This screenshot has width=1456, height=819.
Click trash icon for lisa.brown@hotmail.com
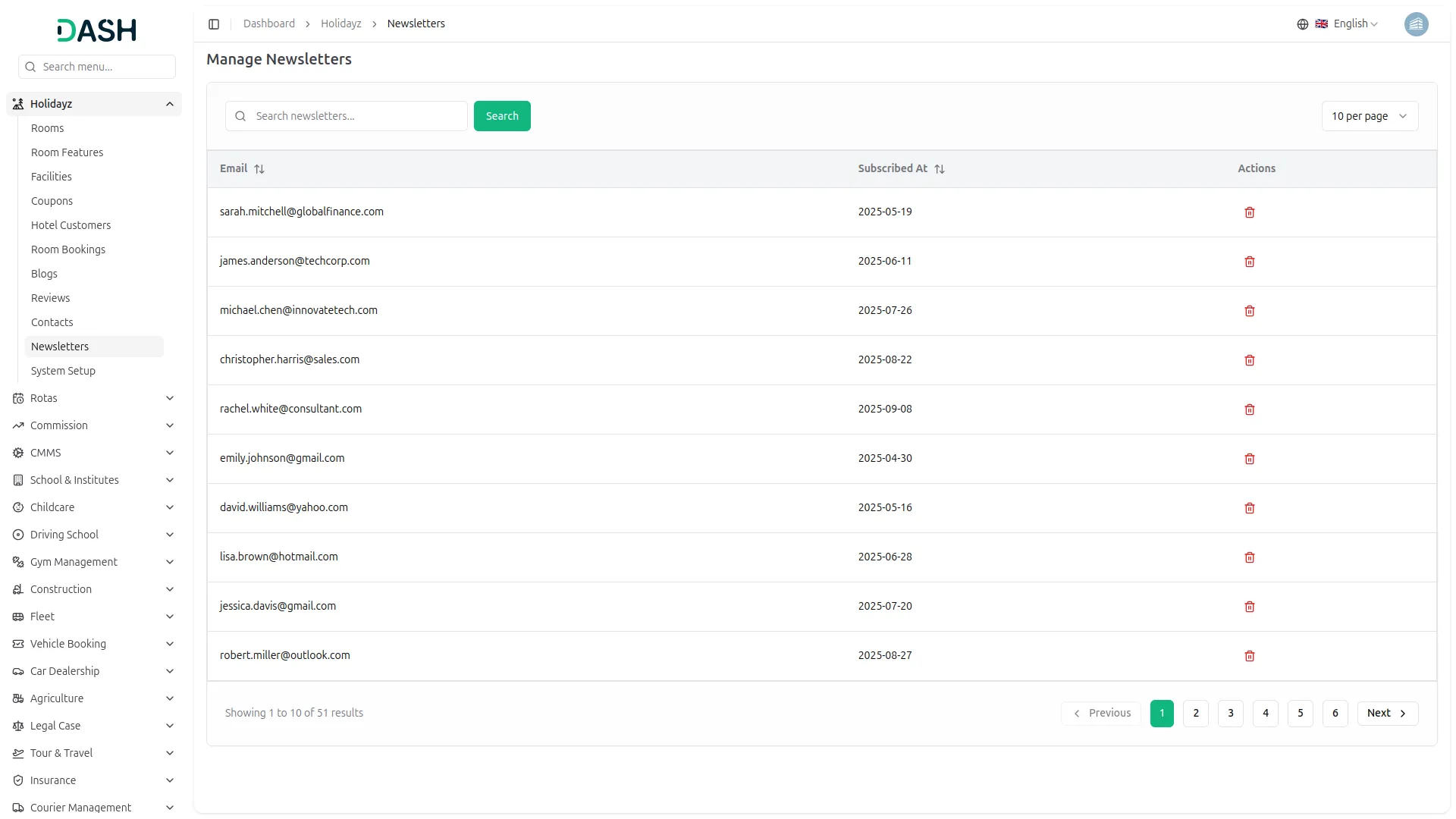point(1249,557)
